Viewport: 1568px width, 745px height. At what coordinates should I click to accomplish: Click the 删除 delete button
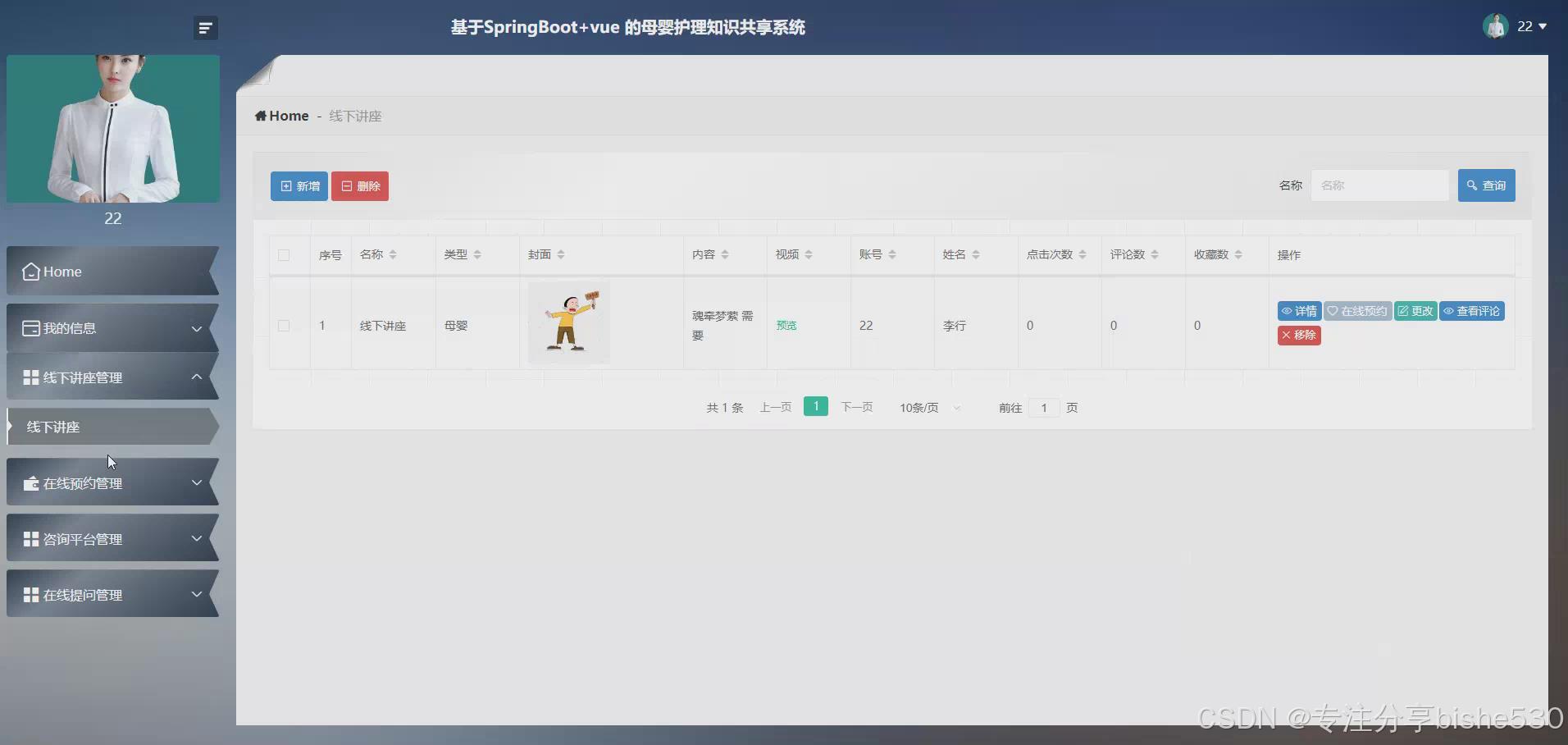[x=360, y=185]
